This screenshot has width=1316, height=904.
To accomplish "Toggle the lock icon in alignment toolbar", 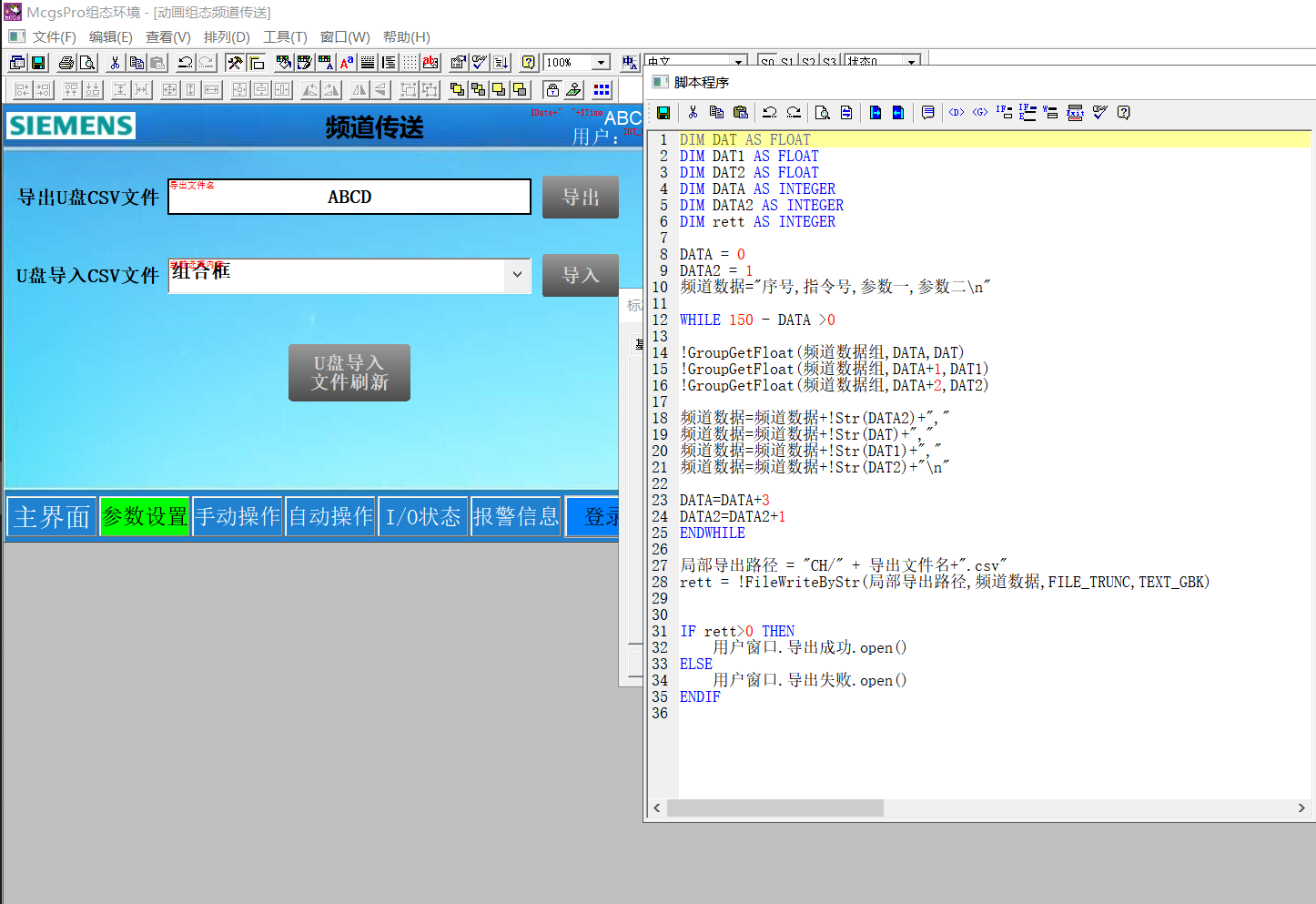I will (552, 90).
